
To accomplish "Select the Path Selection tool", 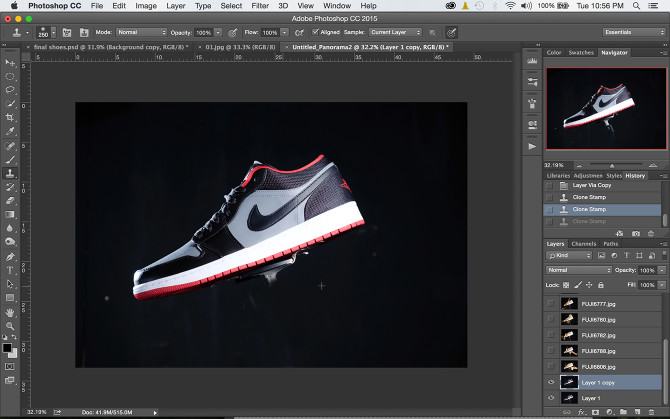I will point(10,284).
